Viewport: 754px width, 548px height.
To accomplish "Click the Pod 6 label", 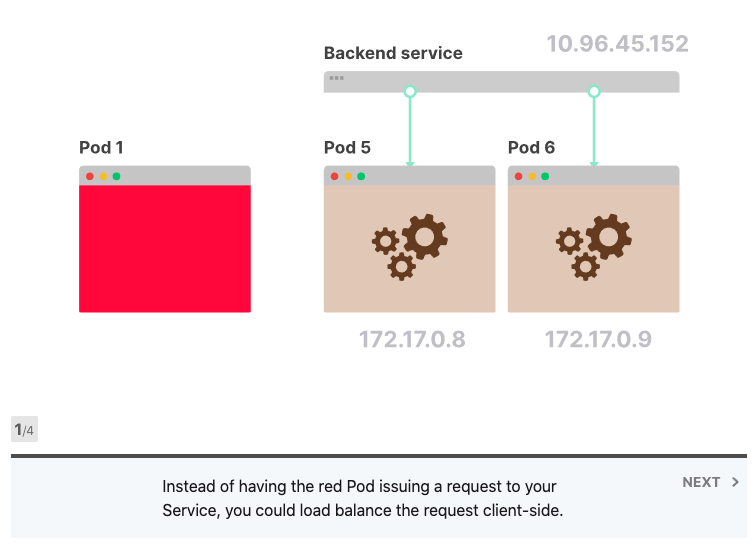I will (x=531, y=148).
